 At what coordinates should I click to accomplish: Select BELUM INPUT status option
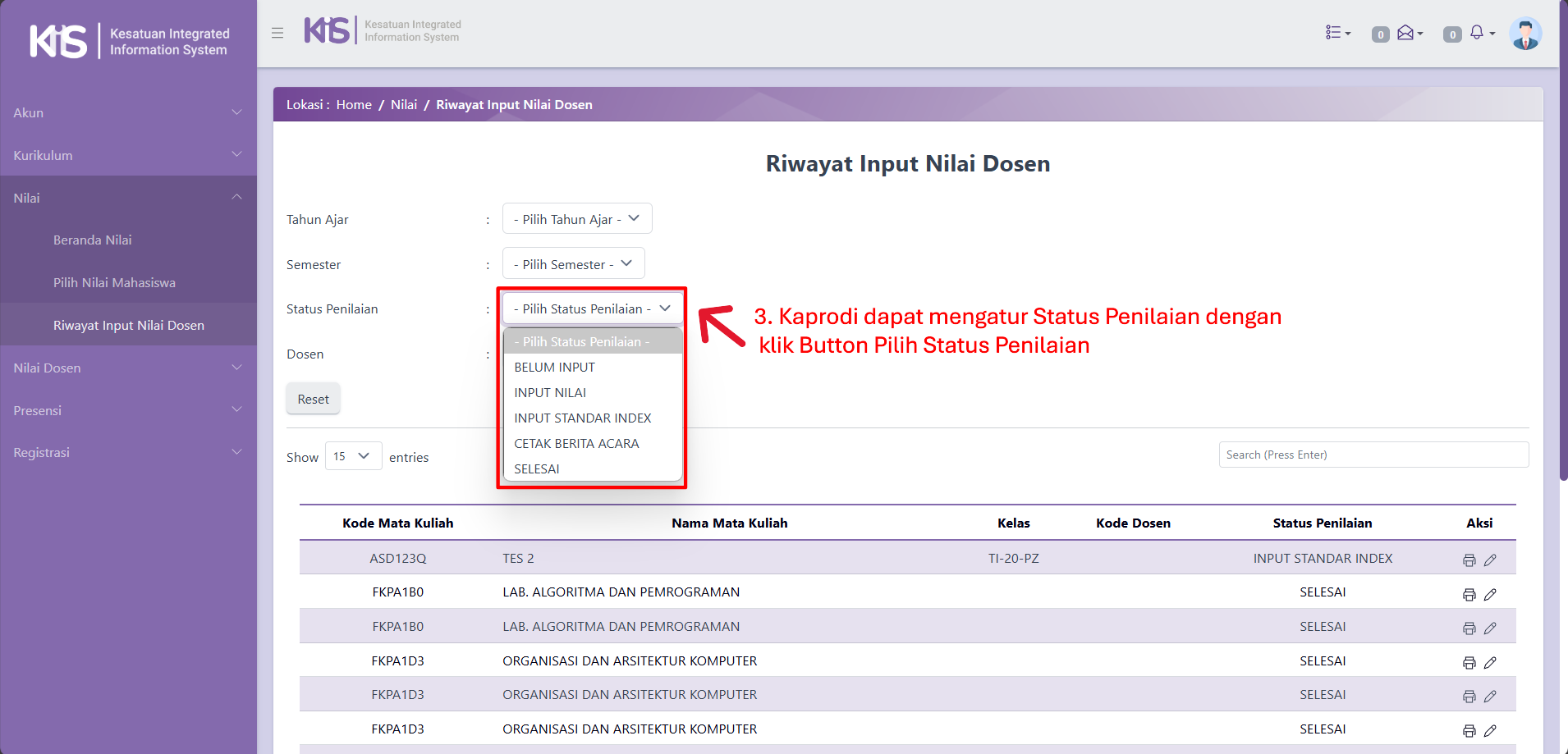coord(554,368)
